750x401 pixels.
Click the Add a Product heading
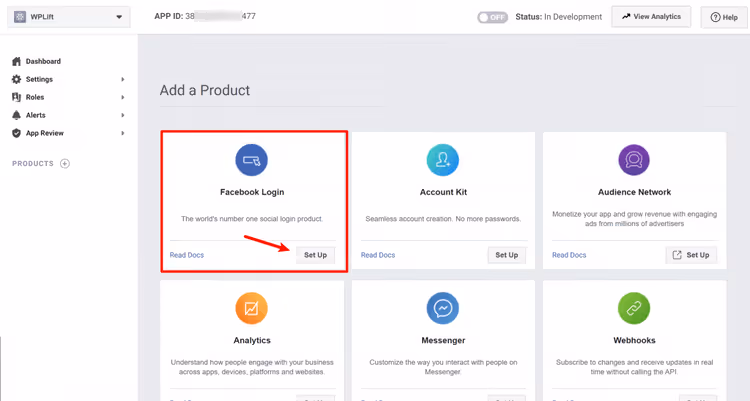(205, 90)
